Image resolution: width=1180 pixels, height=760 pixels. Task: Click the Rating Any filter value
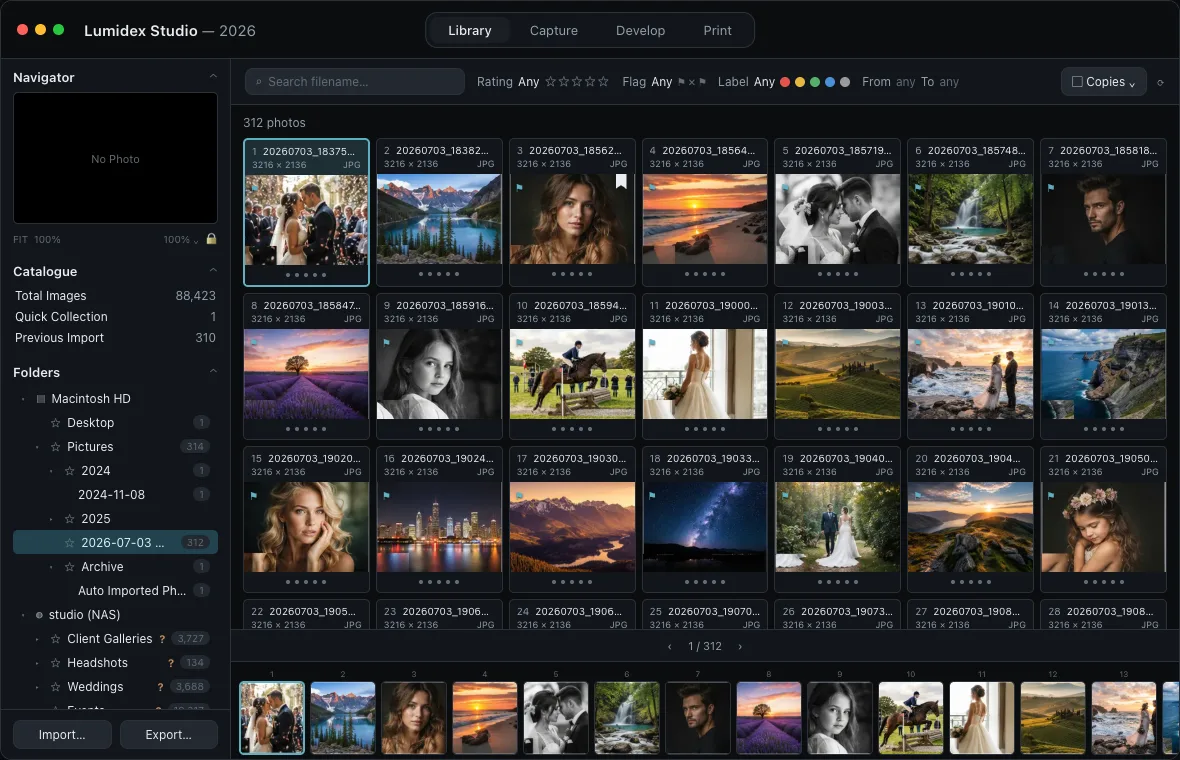528,81
